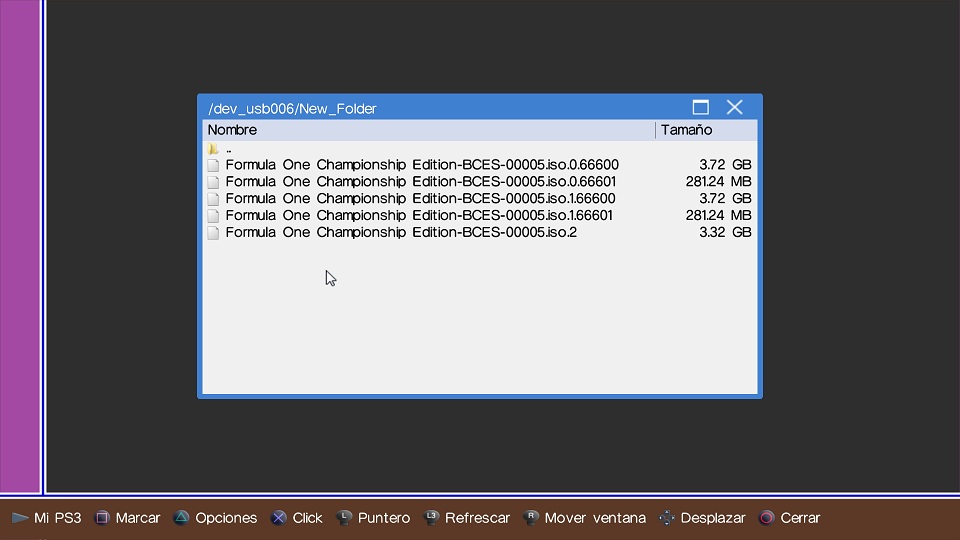960x540 pixels.
Task: Click the Cerrar label
Action: (x=800, y=518)
